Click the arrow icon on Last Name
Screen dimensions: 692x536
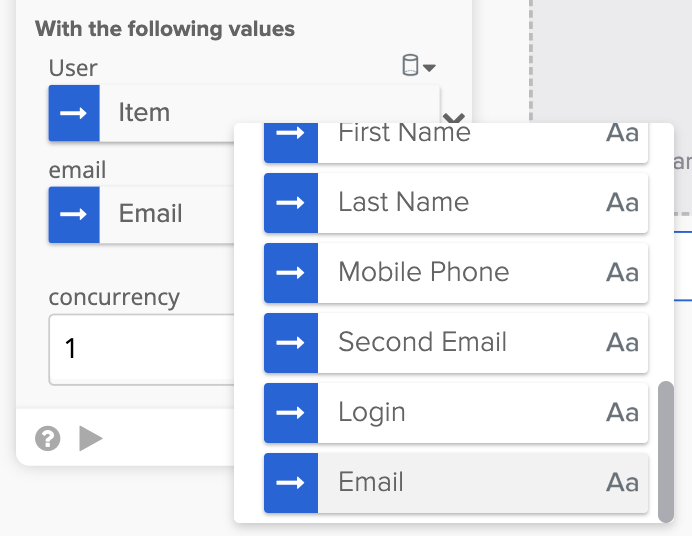click(290, 202)
